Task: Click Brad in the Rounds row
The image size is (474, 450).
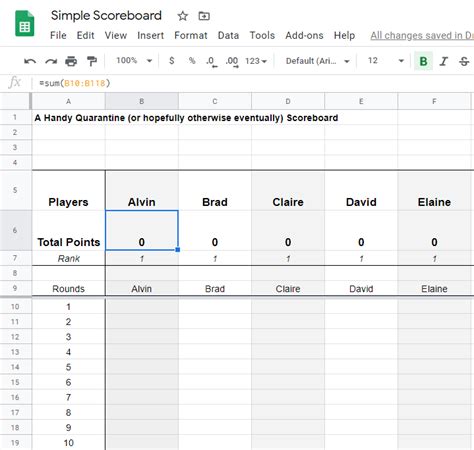Action: coord(215,288)
